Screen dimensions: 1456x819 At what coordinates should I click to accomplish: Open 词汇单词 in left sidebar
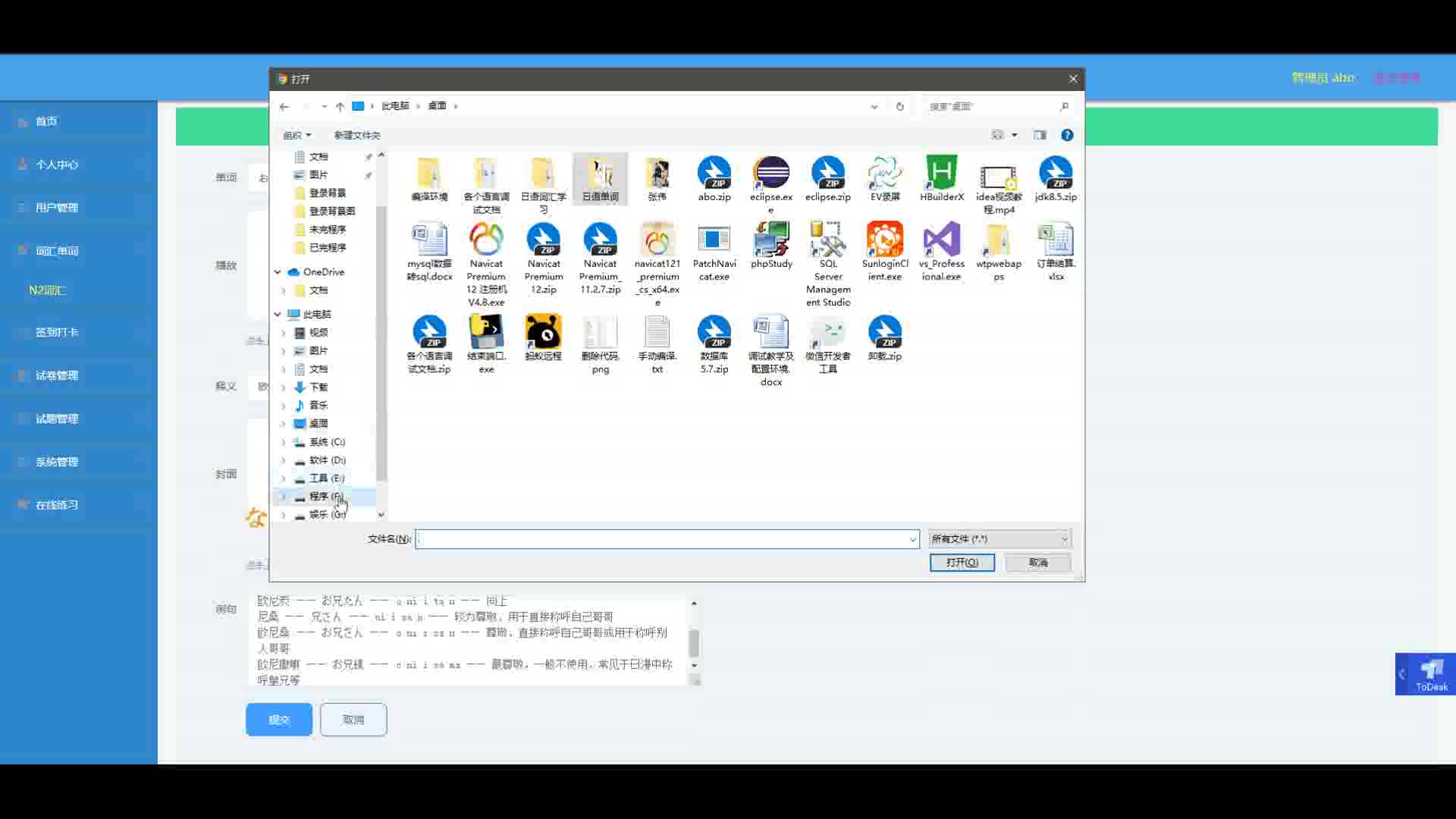point(57,251)
